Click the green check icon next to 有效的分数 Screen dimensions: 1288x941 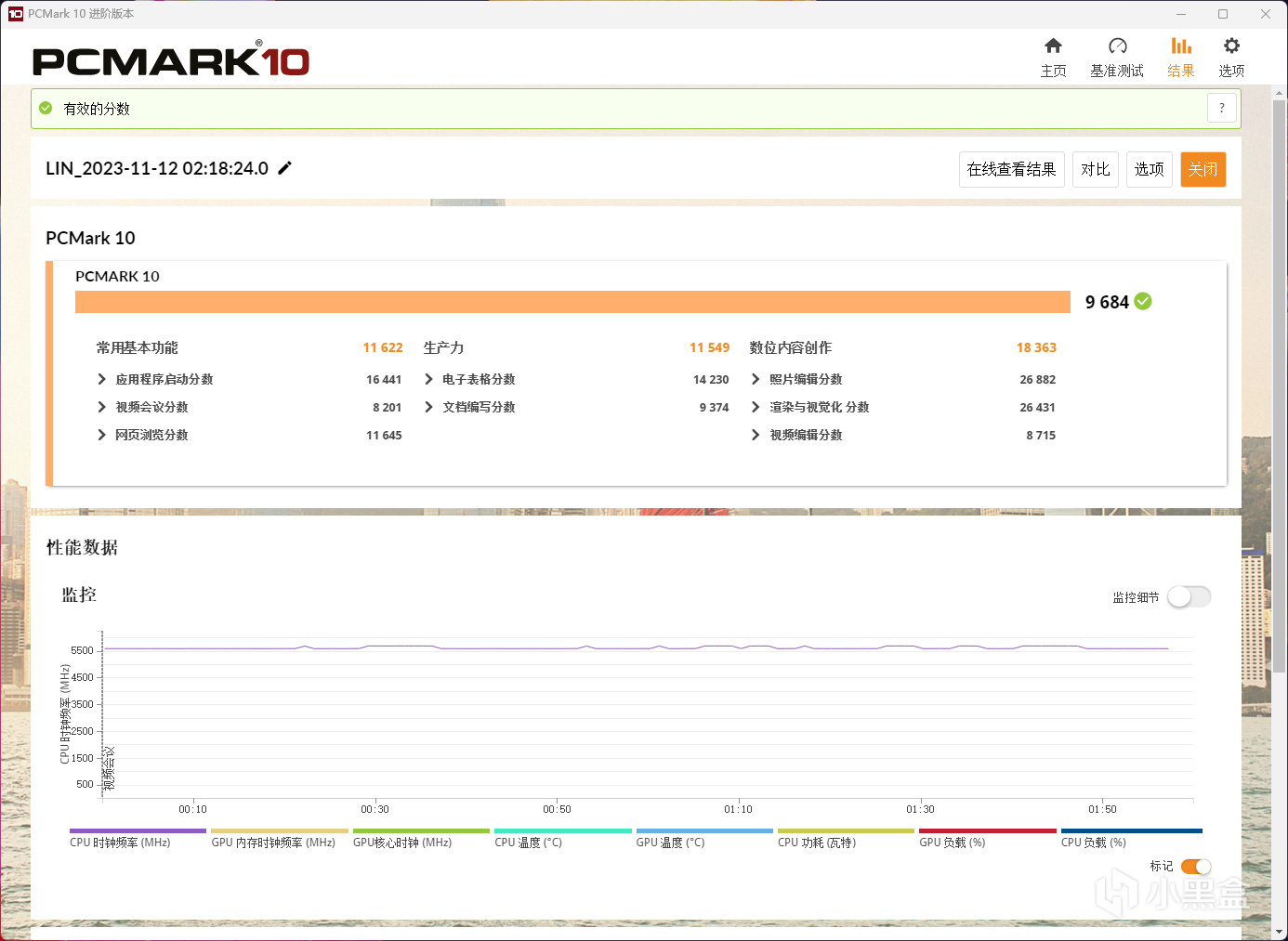click(x=46, y=109)
